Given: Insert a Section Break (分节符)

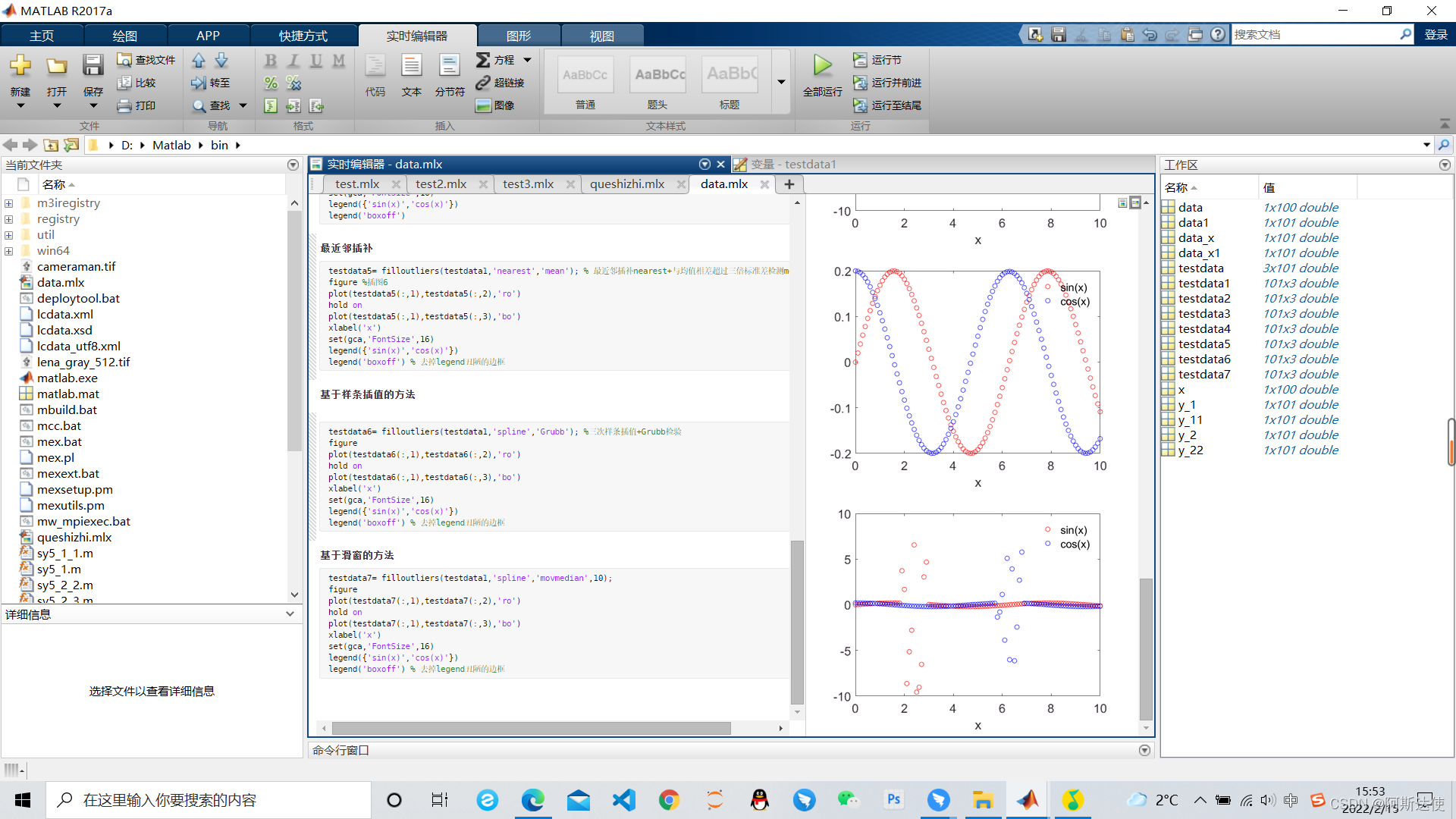Looking at the screenshot, I should click(450, 76).
